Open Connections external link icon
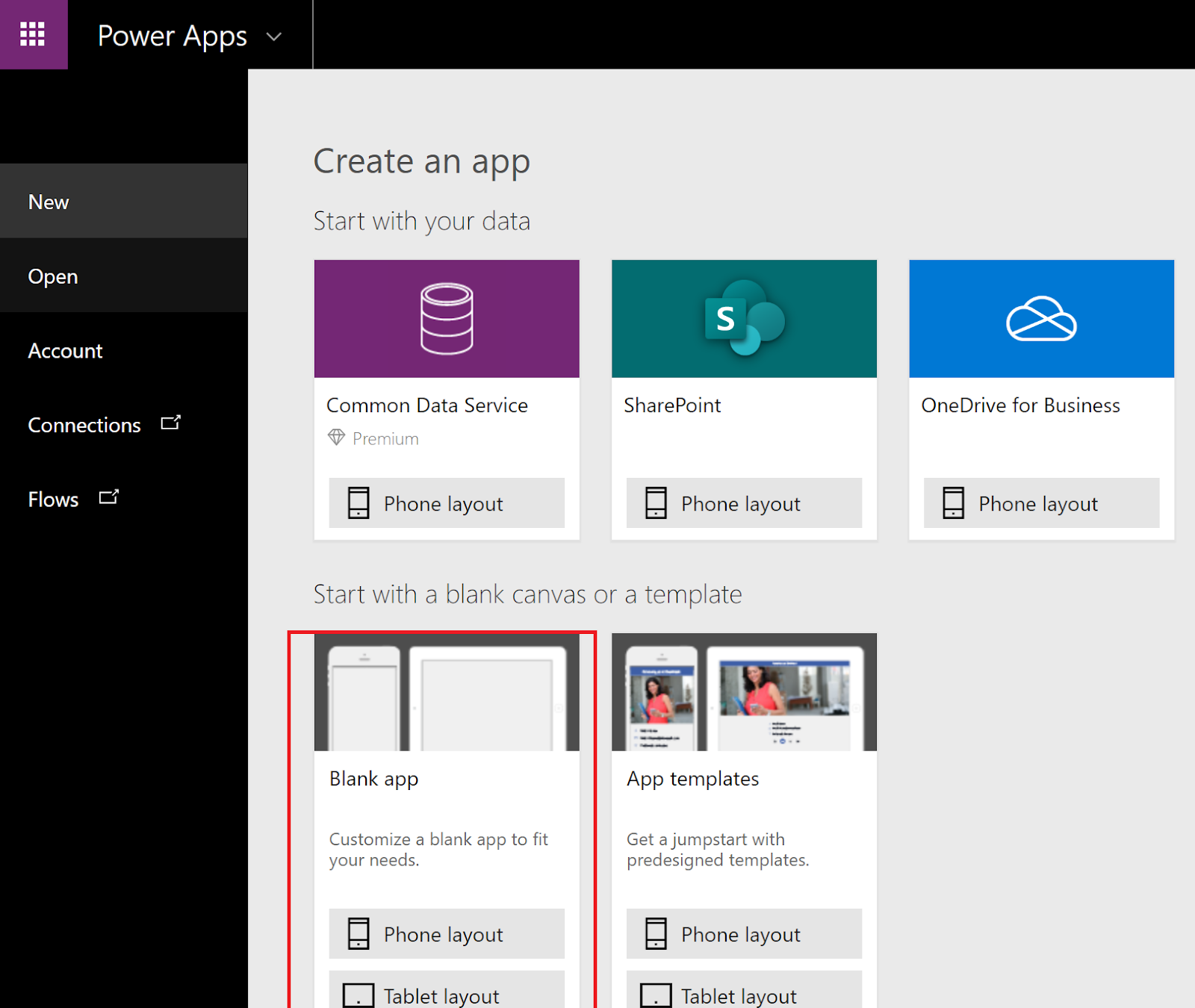Viewport: 1195px width, 1008px height. click(x=170, y=422)
